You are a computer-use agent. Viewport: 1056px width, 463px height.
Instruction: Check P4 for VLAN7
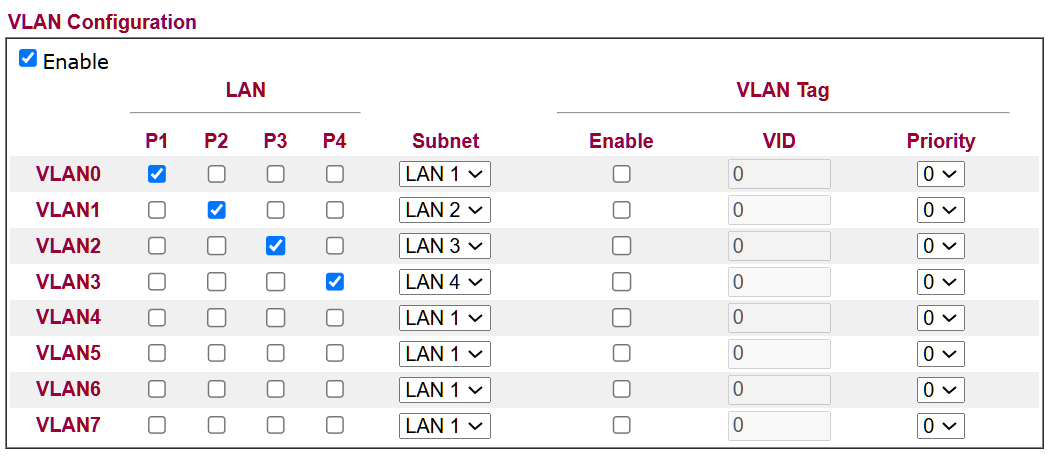[x=335, y=425]
